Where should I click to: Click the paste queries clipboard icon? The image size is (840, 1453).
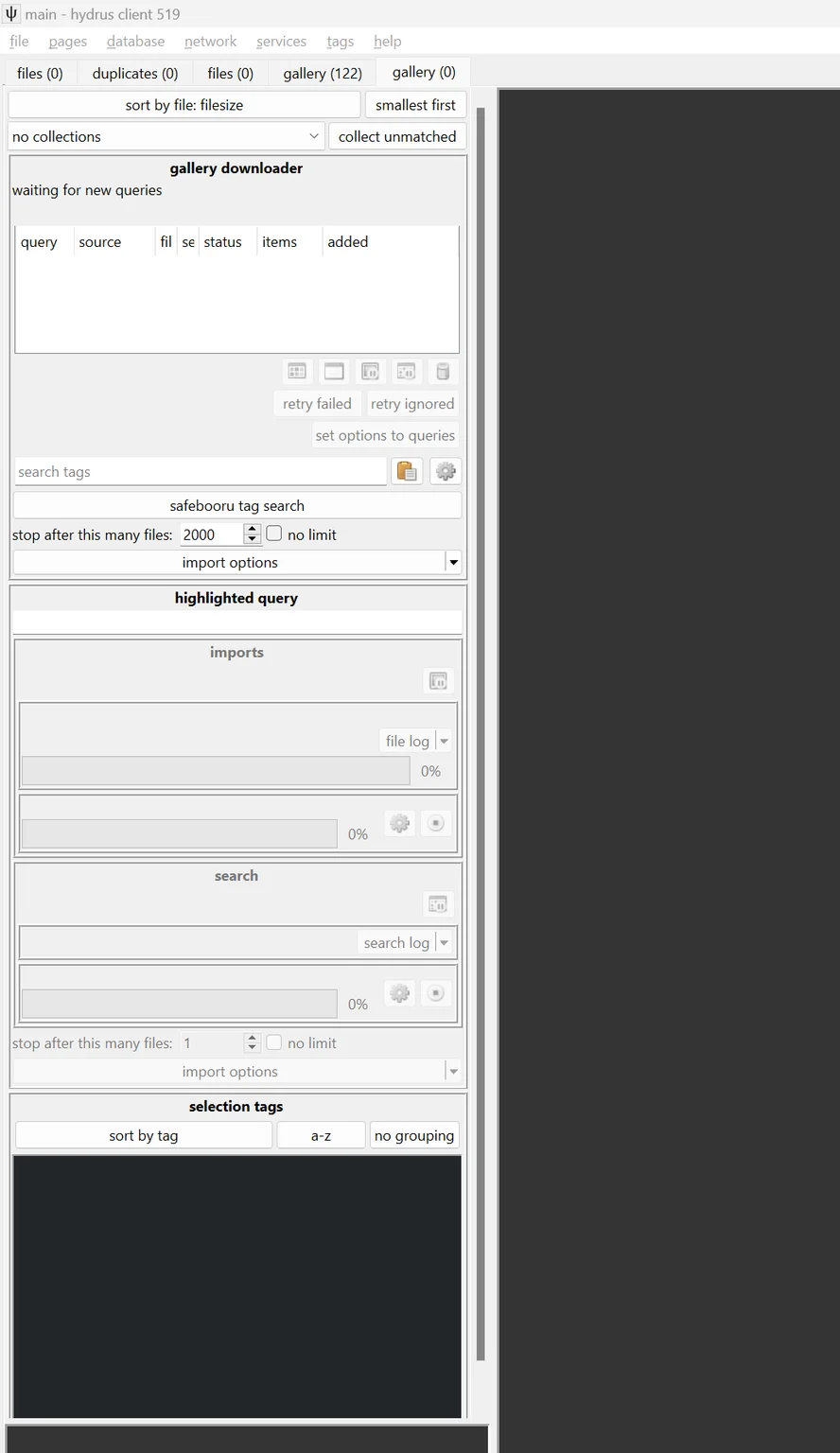[x=407, y=471]
